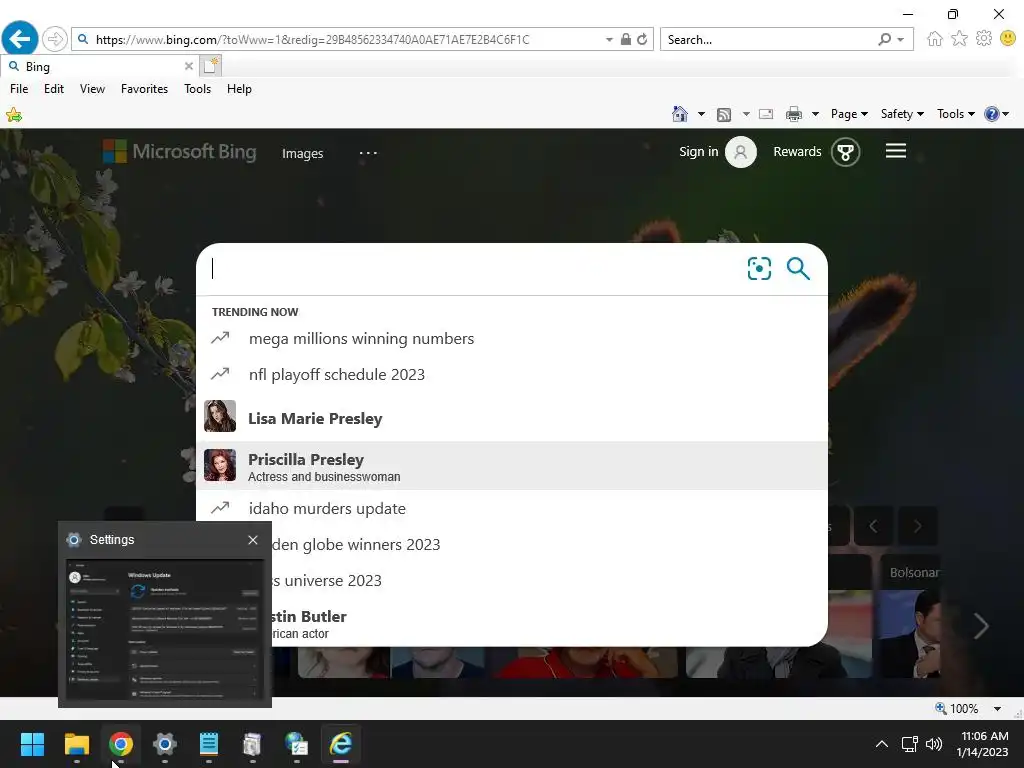Open File Explorer from taskbar
Viewport: 1024px width, 768px height.
click(x=76, y=744)
